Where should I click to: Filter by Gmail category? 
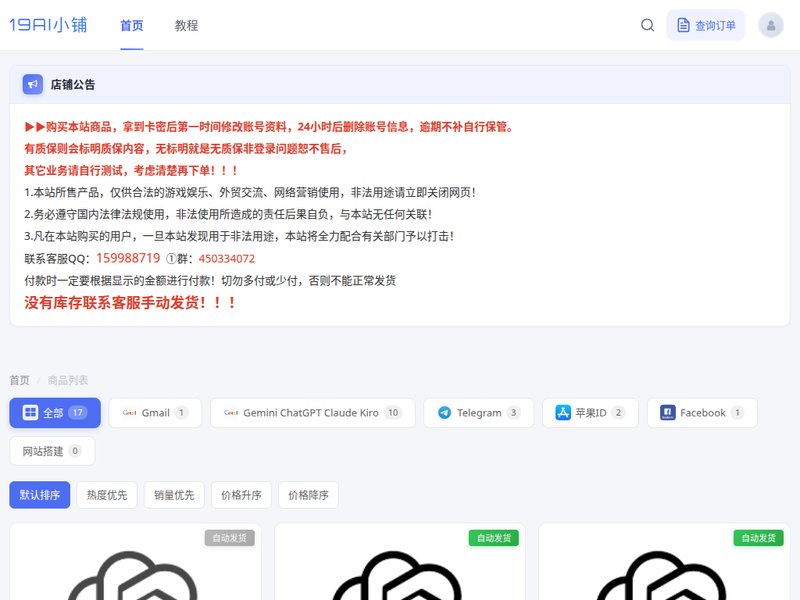(156, 413)
